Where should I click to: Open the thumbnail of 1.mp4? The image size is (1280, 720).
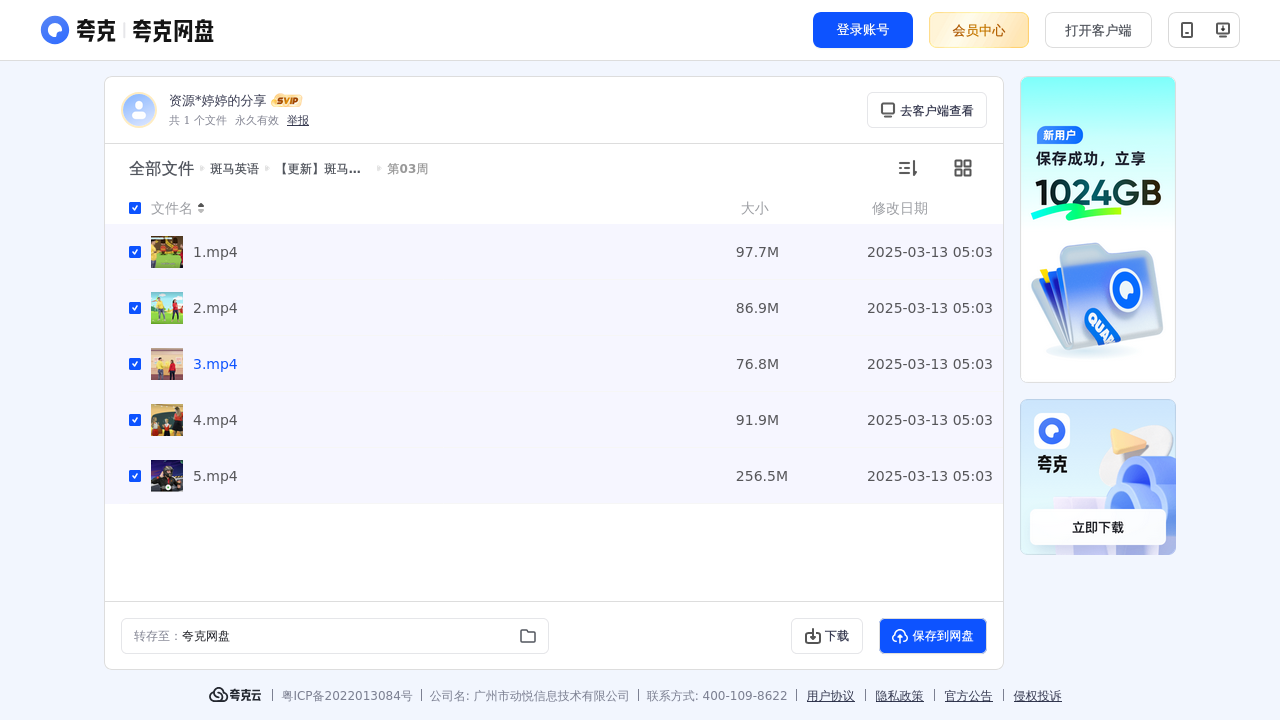point(167,252)
